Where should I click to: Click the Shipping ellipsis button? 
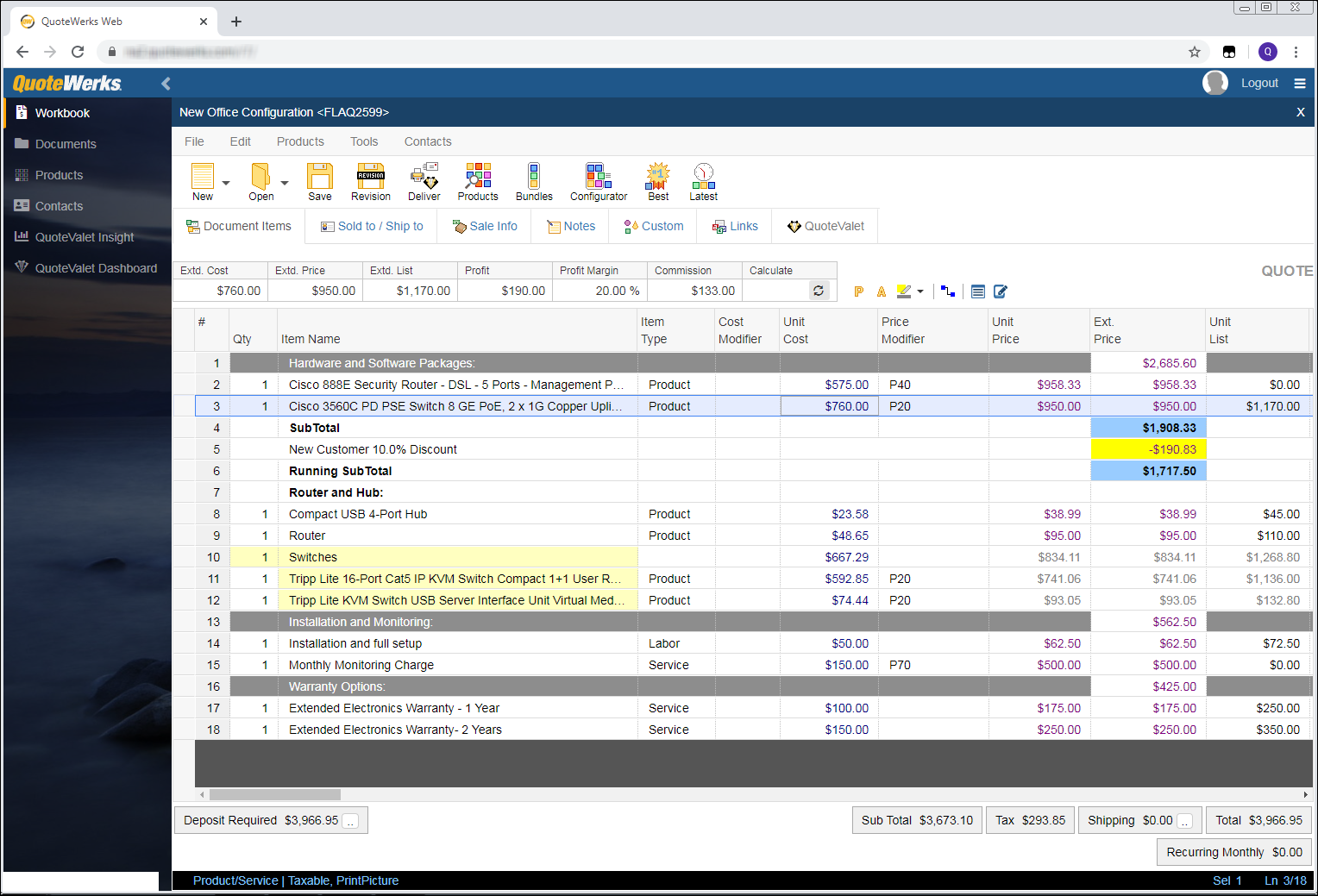(x=1185, y=821)
